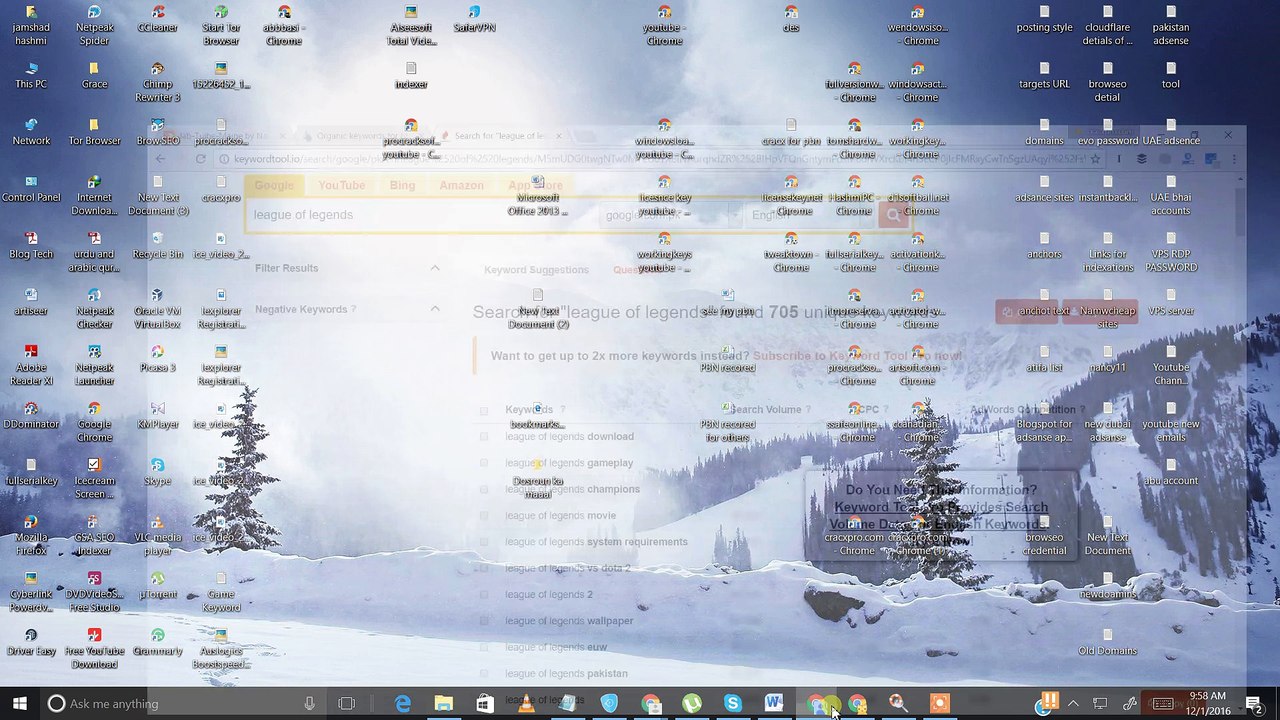
Task: Open the CCleaner desktop shortcut
Action: point(158,19)
